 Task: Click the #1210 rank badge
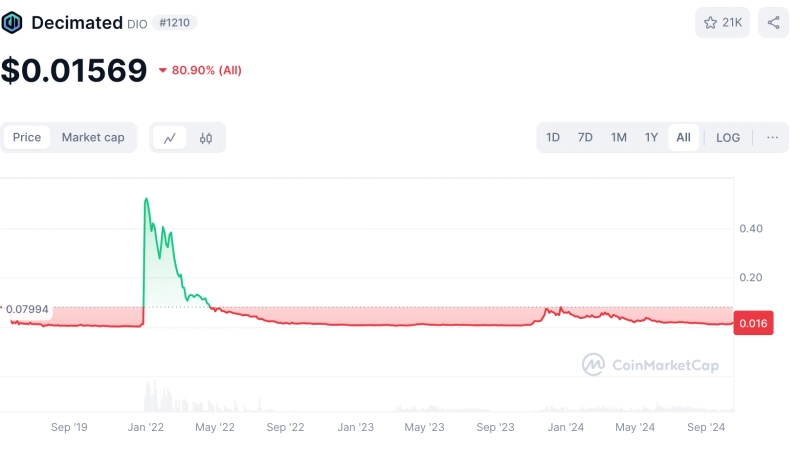tap(174, 22)
